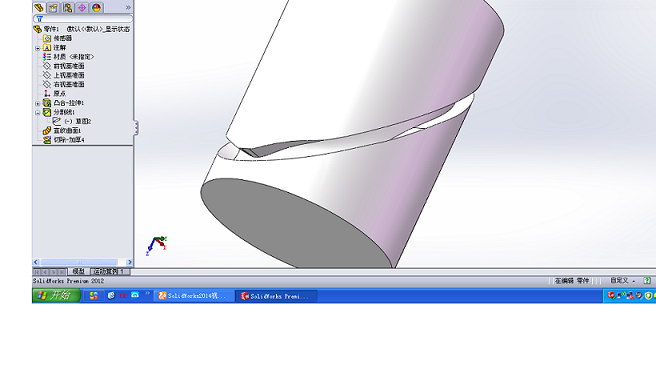This screenshot has width=656, height=369.
Task: Open the DimXpertManager tab icon
Action: coord(82,8)
